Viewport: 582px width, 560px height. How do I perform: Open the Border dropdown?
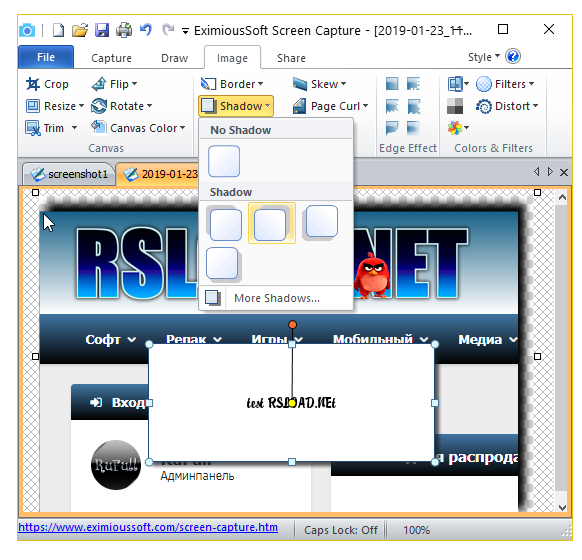(232, 84)
